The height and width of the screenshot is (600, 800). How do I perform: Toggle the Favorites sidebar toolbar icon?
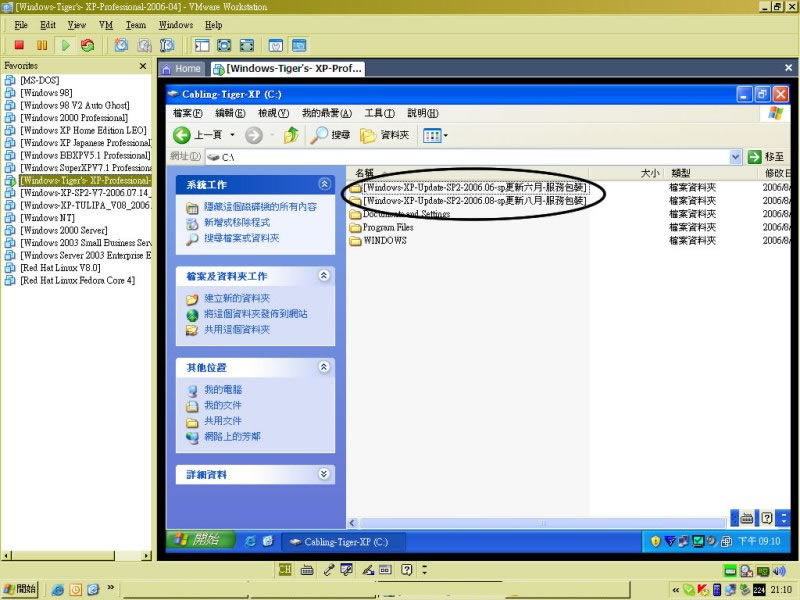point(202,45)
